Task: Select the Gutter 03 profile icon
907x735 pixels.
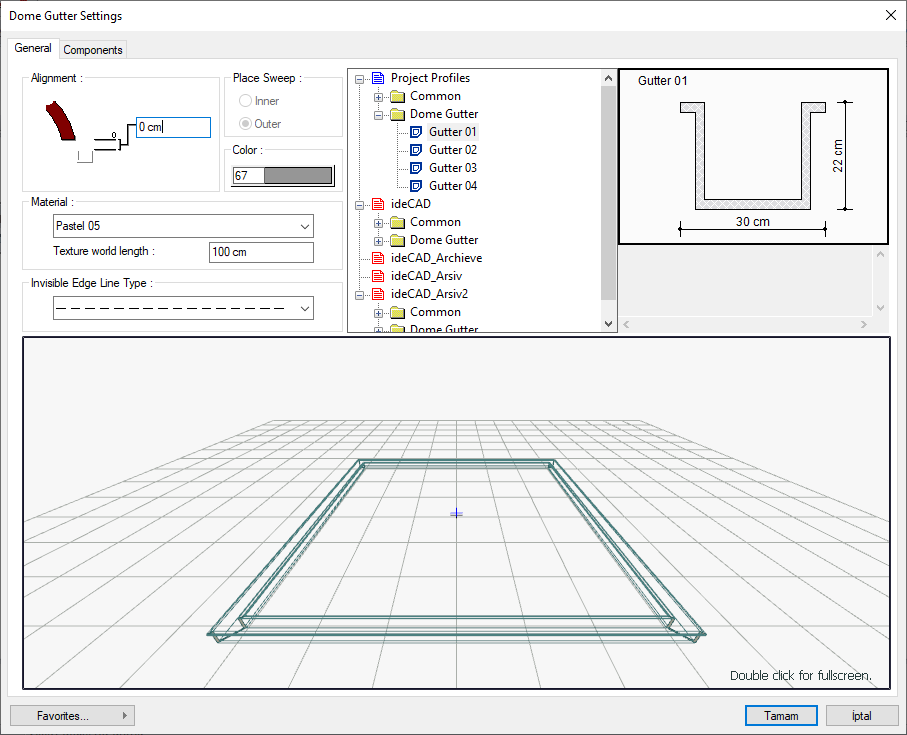Action: coord(417,168)
